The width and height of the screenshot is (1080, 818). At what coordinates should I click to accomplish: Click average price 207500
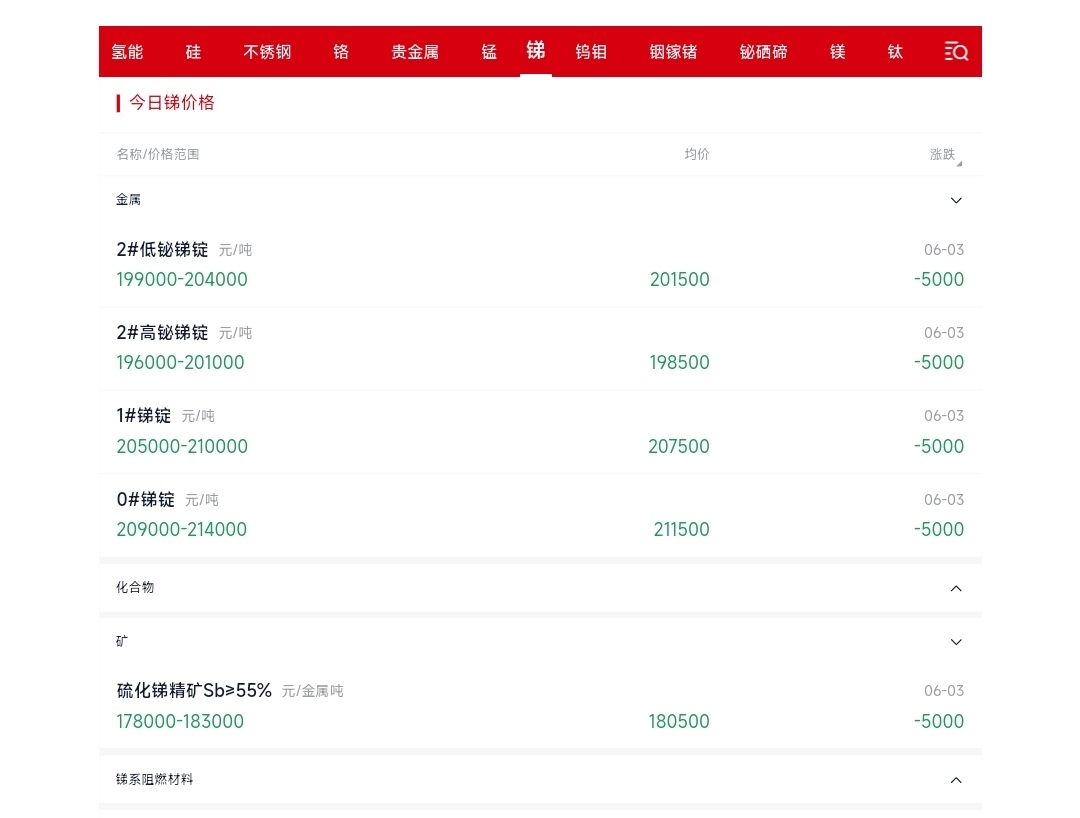click(x=679, y=446)
